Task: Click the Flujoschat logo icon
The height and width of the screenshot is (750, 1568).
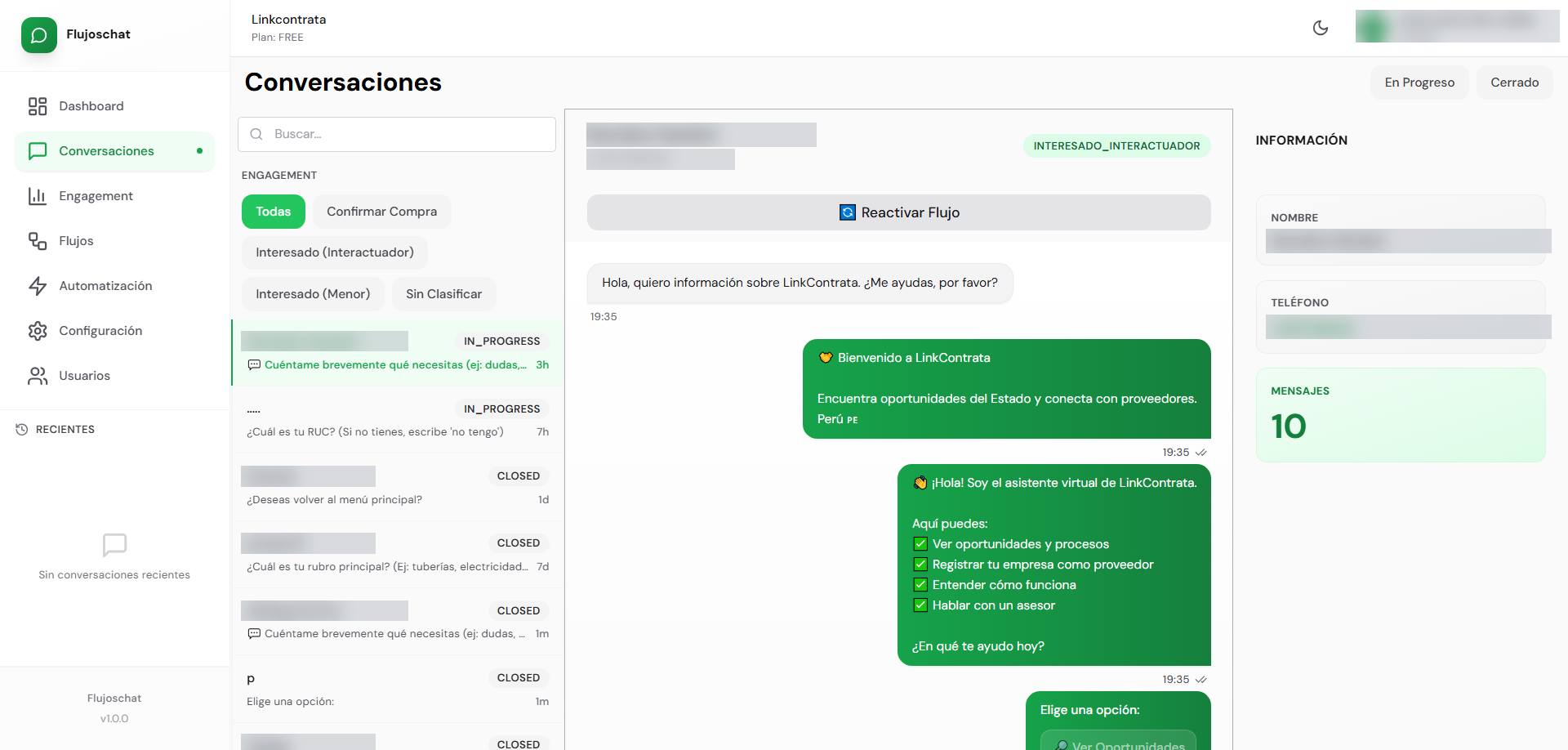Action: [38, 35]
